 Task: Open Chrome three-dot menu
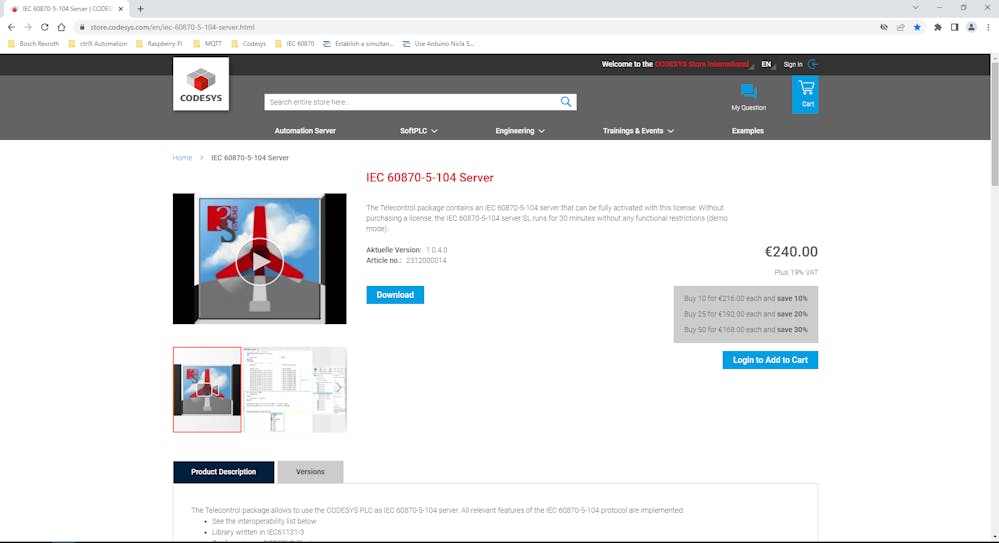point(988,27)
